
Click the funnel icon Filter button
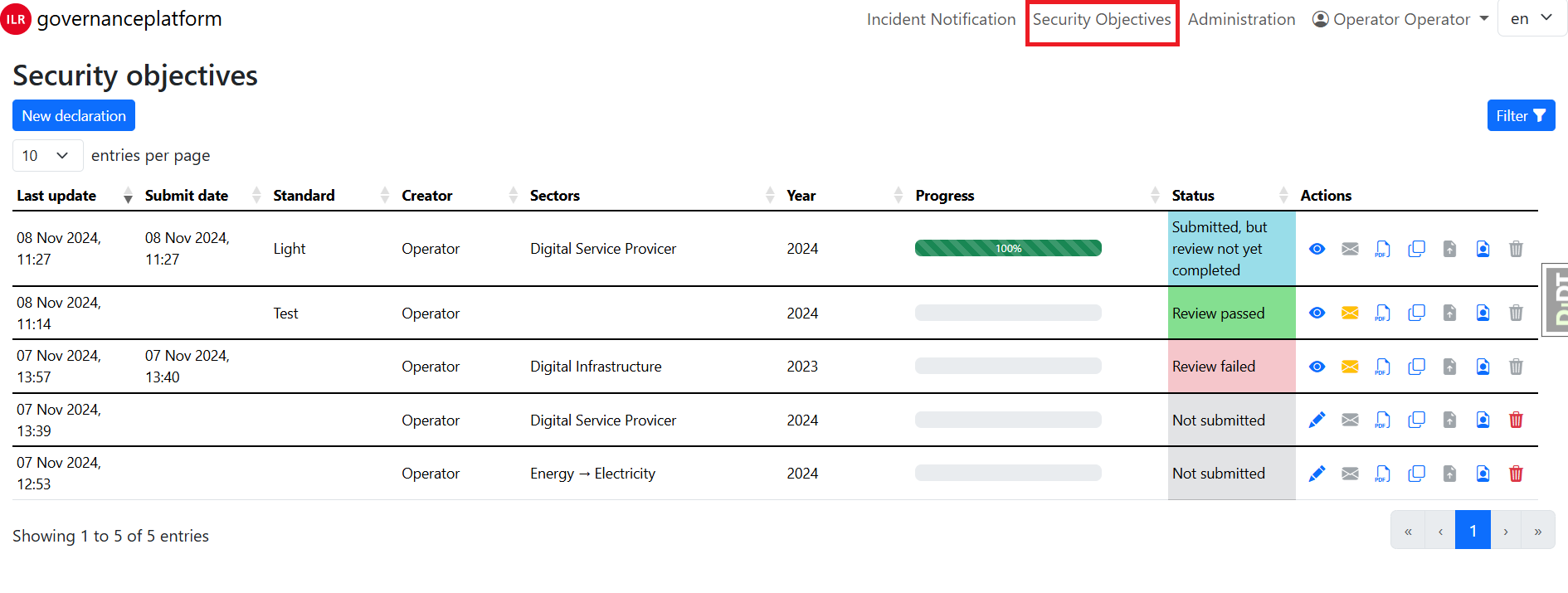pos(1521,116)
